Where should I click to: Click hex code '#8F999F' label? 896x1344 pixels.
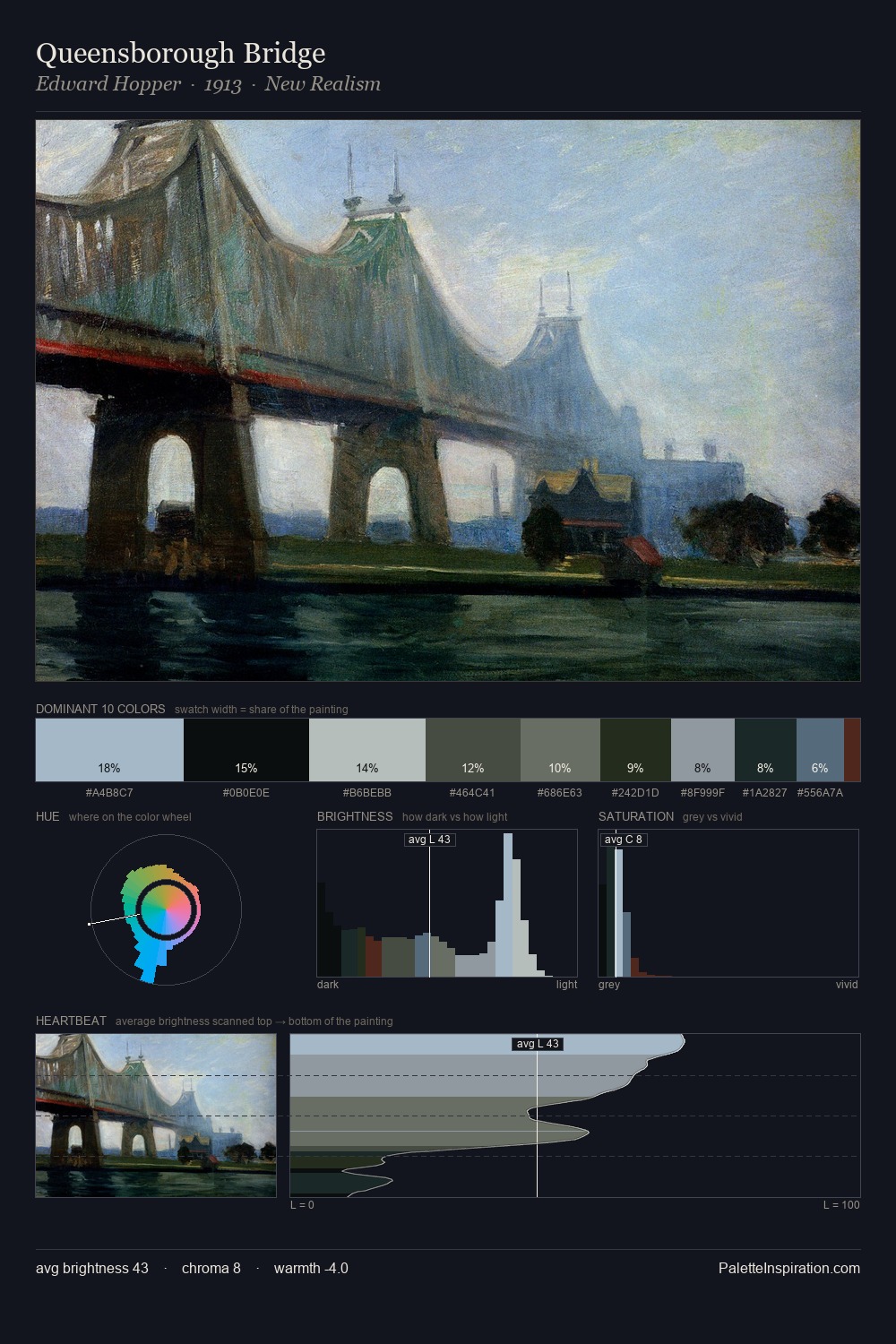tap(702, 792)
